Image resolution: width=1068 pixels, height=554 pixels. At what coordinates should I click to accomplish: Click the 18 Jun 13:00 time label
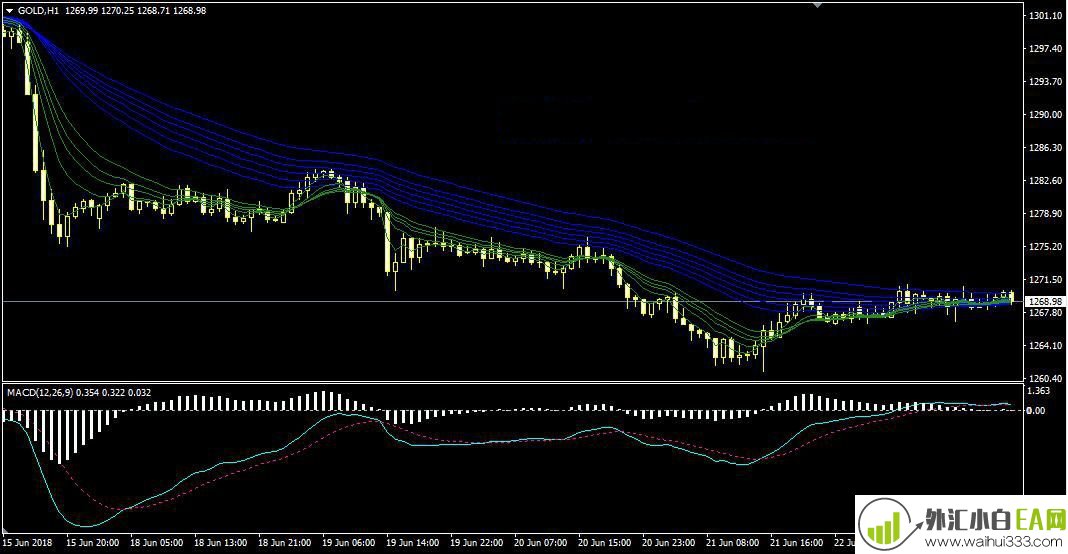[221, 542]
